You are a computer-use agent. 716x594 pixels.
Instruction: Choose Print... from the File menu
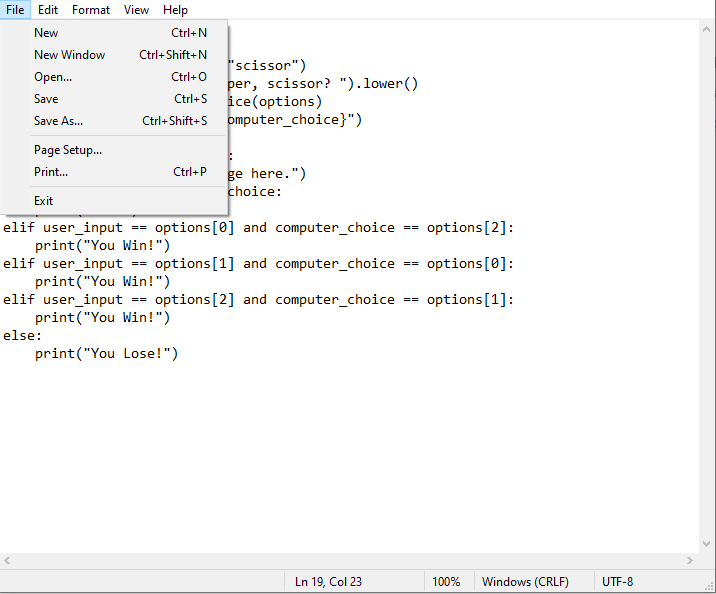coord(114,172)
